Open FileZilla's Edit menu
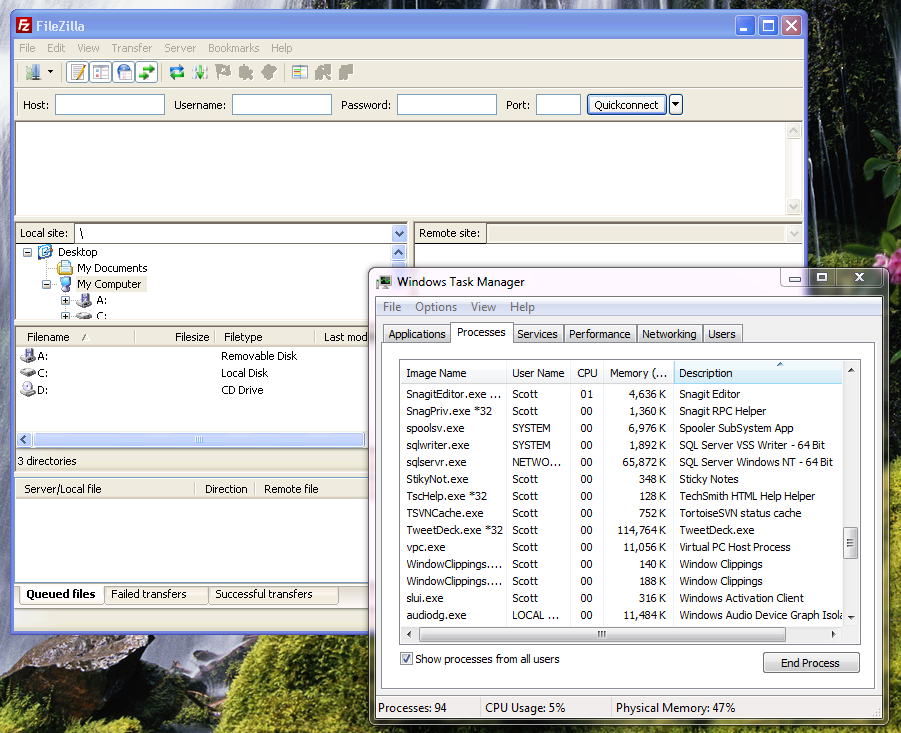The width and height of the screenshot is (901, 733). click(56, 48)
